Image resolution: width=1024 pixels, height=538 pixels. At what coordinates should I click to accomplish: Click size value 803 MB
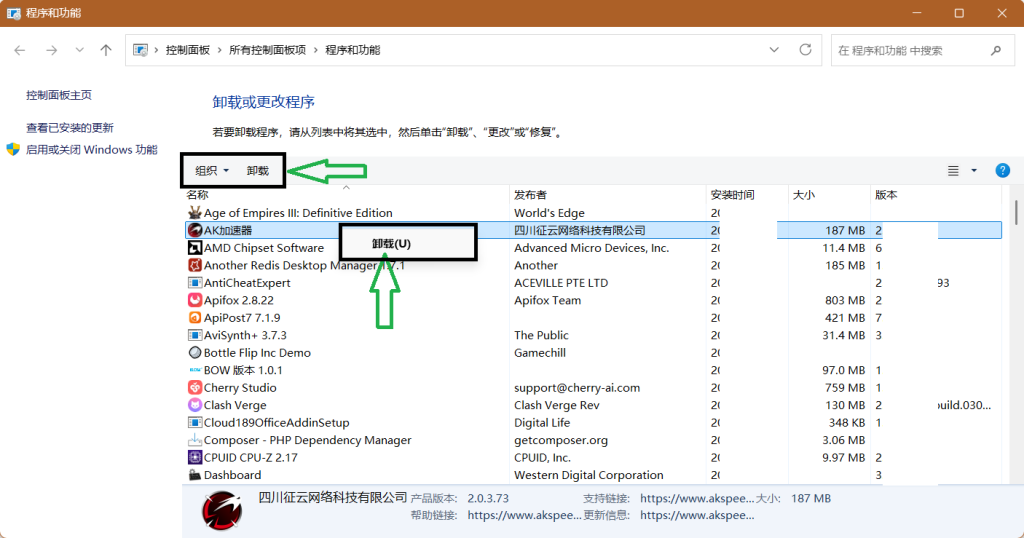pos(844,300)
